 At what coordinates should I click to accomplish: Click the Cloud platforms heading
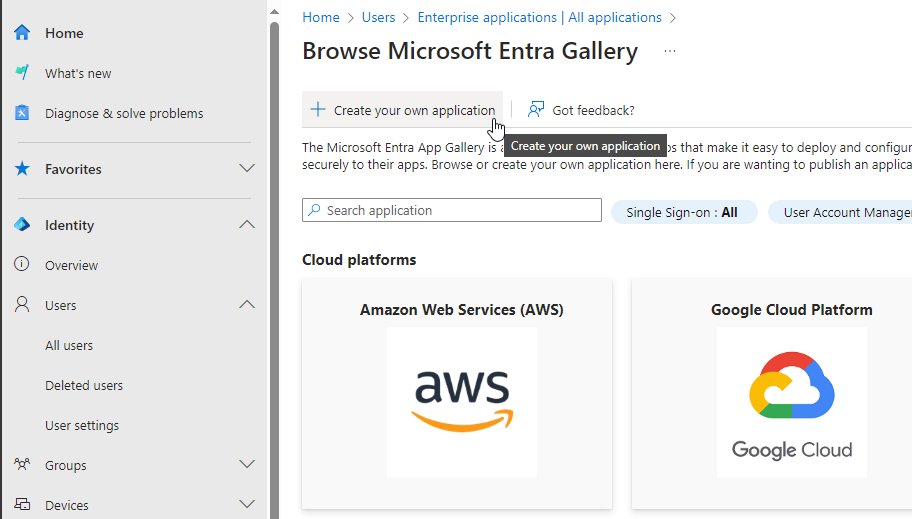pyautogui.click(x=359, y=260)
